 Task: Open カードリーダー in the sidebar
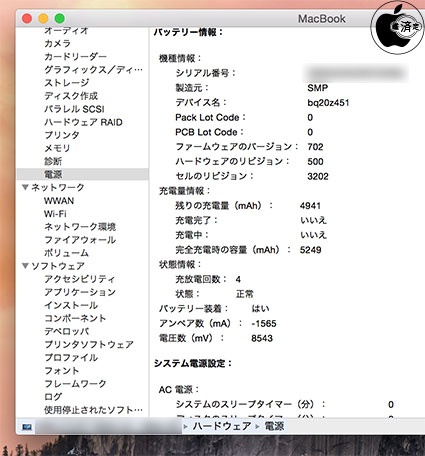(x=75, y=56)
